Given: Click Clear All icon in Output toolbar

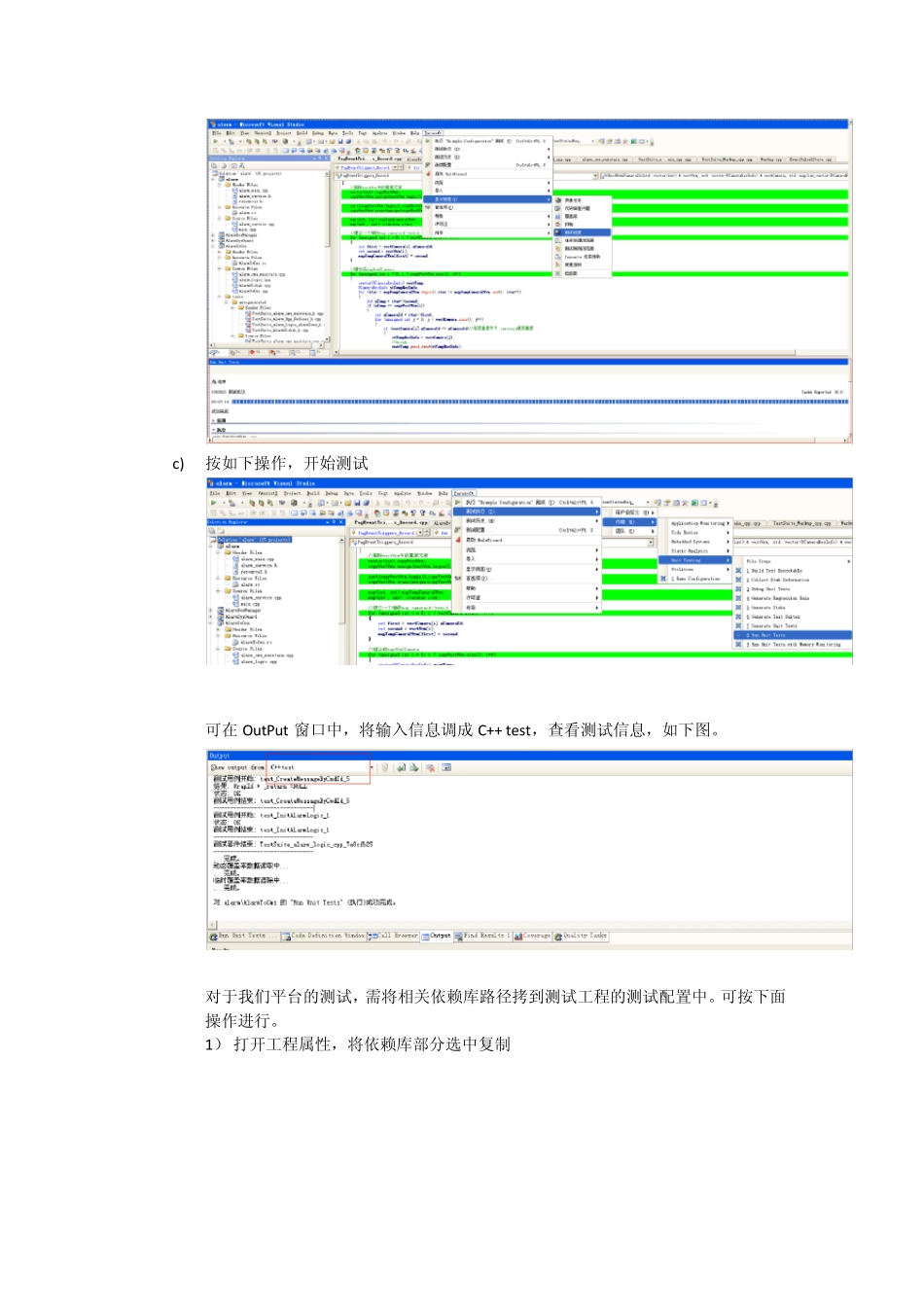Looking at the screenshot, I should [430, 767].
